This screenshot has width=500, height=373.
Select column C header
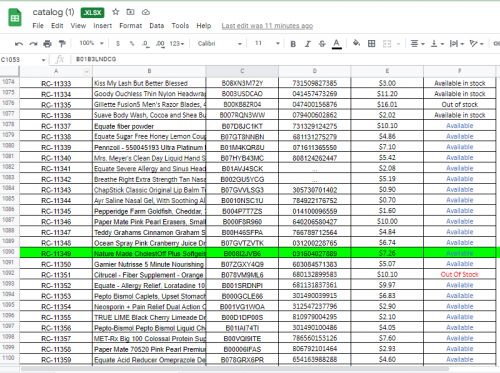[242, 71]
